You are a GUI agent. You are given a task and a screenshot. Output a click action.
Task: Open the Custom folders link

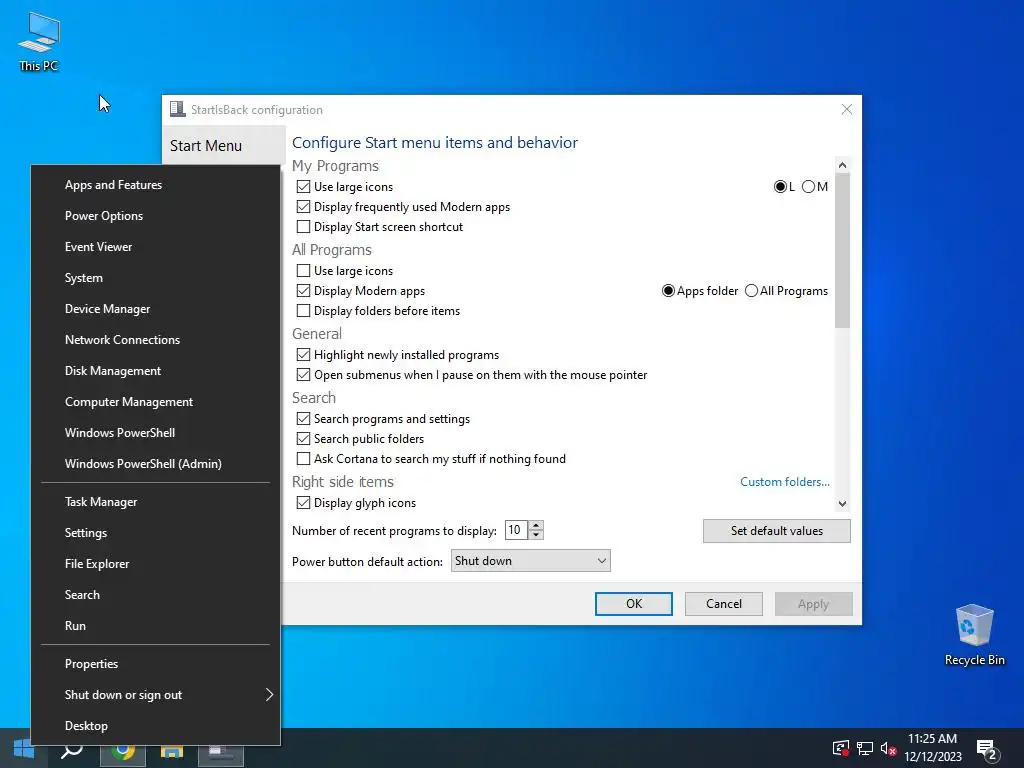tap(784, 482)
